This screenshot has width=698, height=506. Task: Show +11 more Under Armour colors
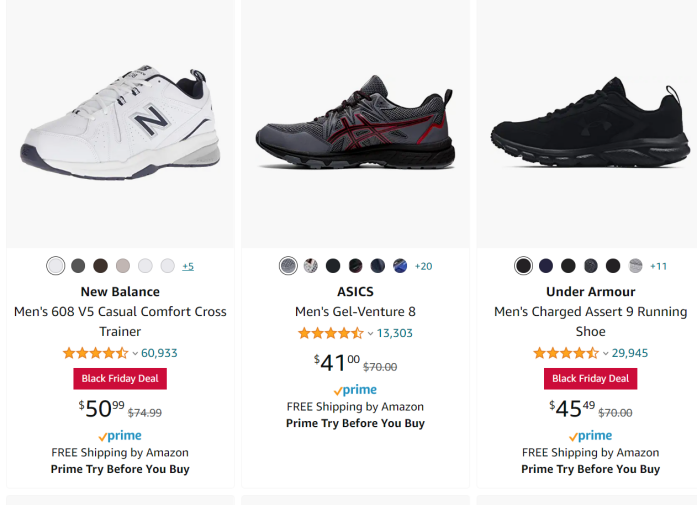658,266
